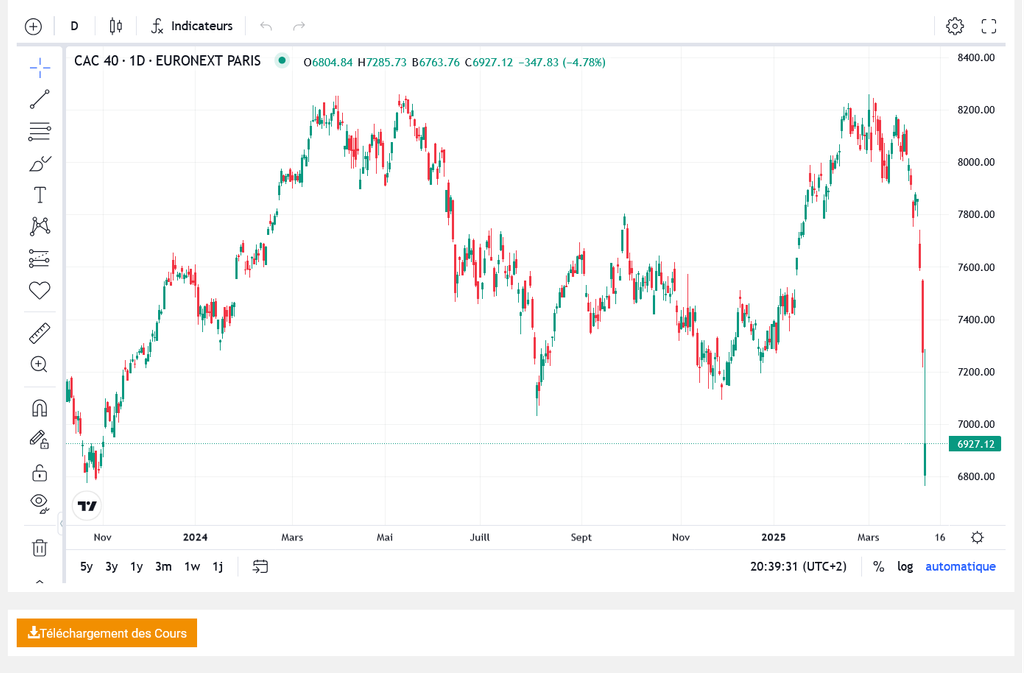
Task: Select the text annotation tool
Action: coord(40,195)
